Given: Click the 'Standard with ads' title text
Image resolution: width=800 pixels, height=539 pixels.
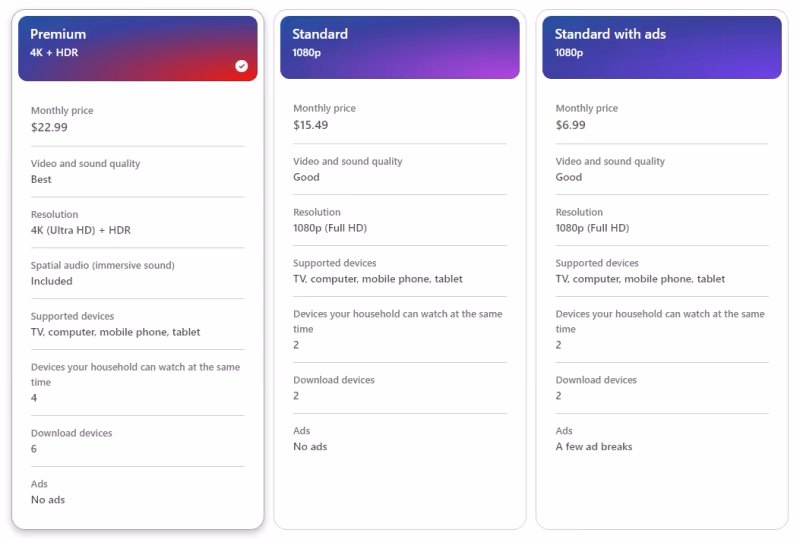Looking at the screenshot, I should [x=610, y=34].
